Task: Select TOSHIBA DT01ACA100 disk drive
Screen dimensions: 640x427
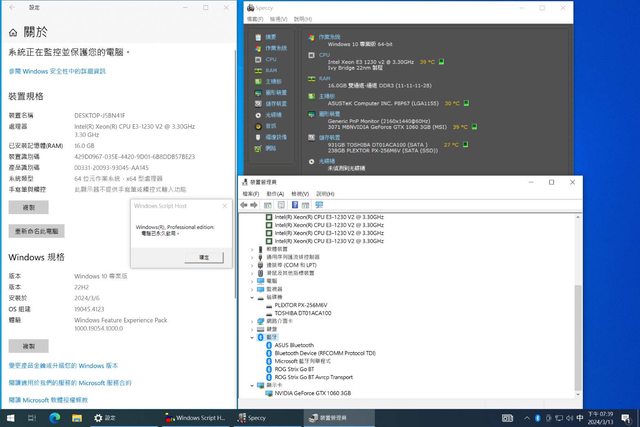Action: click(303, 314)
